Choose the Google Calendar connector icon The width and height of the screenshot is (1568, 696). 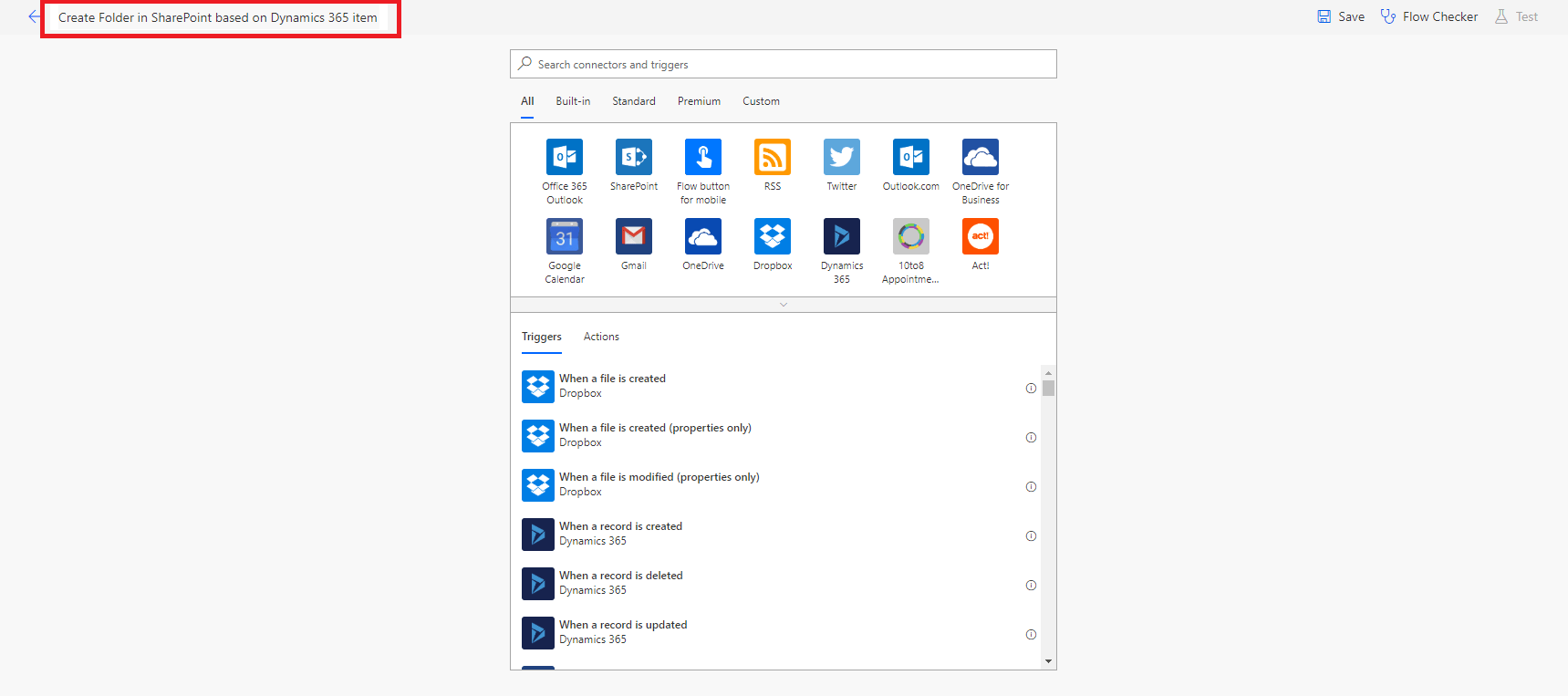(565, 236)
